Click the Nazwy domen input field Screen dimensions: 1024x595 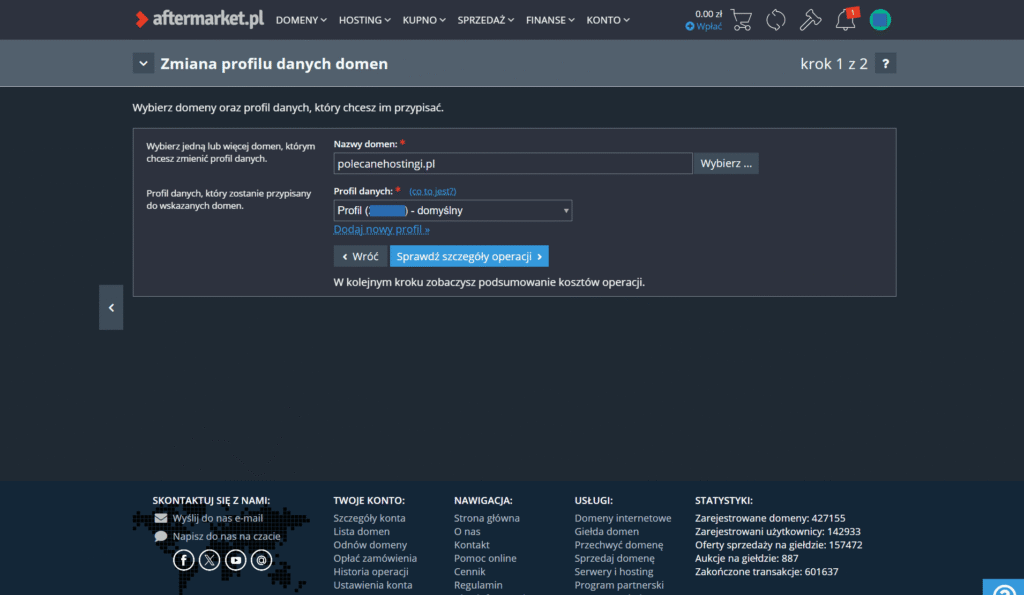512,163
